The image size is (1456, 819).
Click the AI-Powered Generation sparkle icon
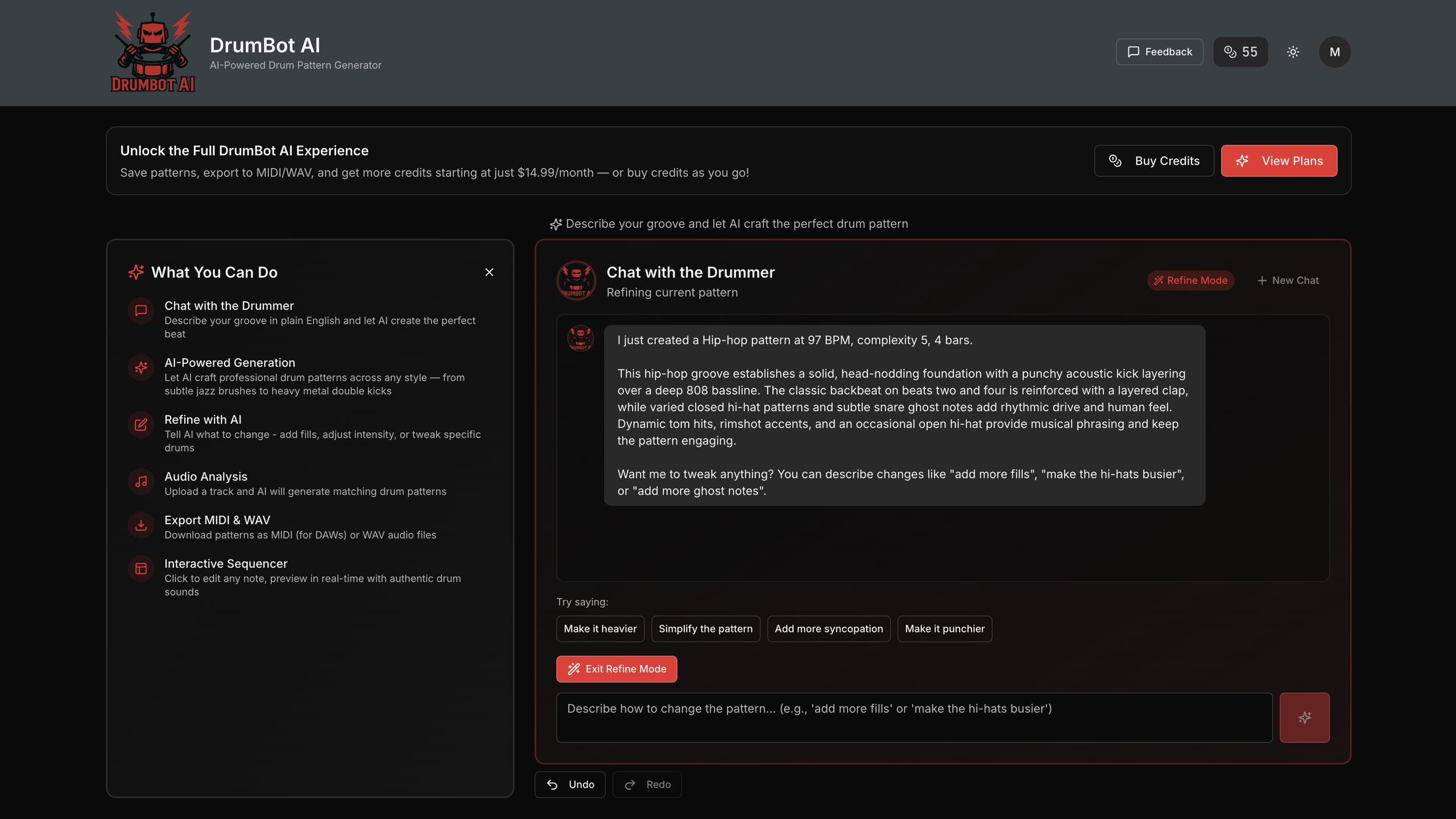pyautogui.click(x=141, y=367)
